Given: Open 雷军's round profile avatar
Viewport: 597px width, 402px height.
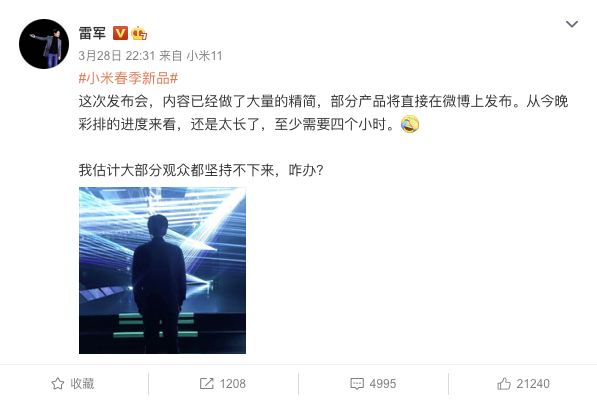Looking at the screenshot, I should tap(44, 44).
